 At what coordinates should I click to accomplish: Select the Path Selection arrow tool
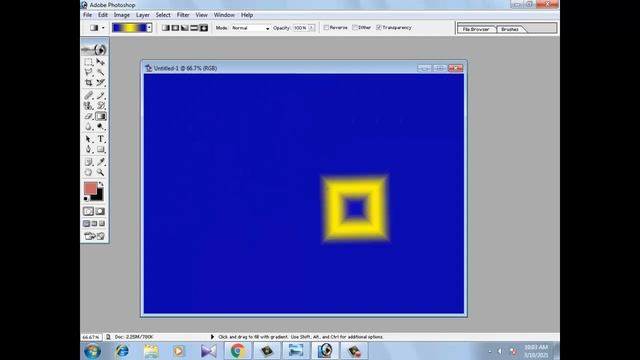89,139
